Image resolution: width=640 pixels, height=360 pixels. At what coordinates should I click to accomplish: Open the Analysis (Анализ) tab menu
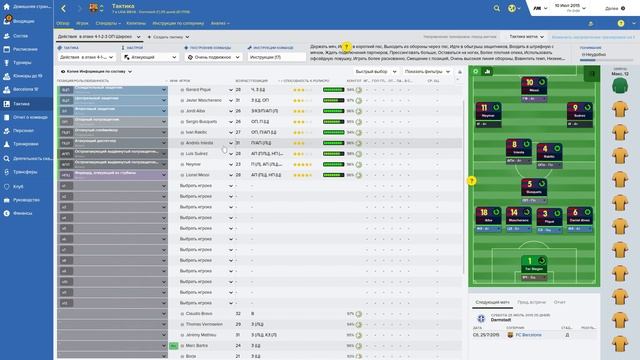[220, 24]
